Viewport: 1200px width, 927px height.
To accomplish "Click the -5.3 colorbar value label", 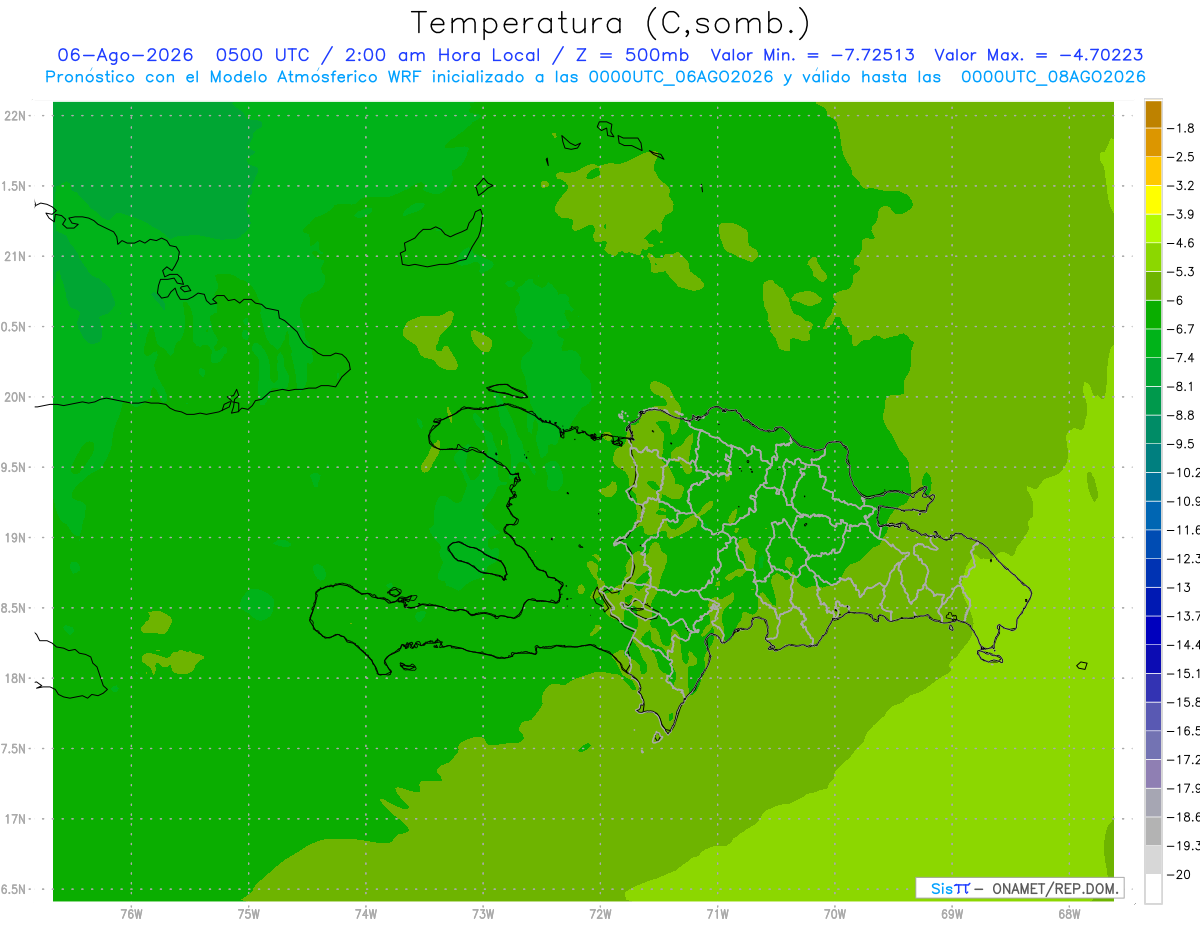I will (1181, 271).
